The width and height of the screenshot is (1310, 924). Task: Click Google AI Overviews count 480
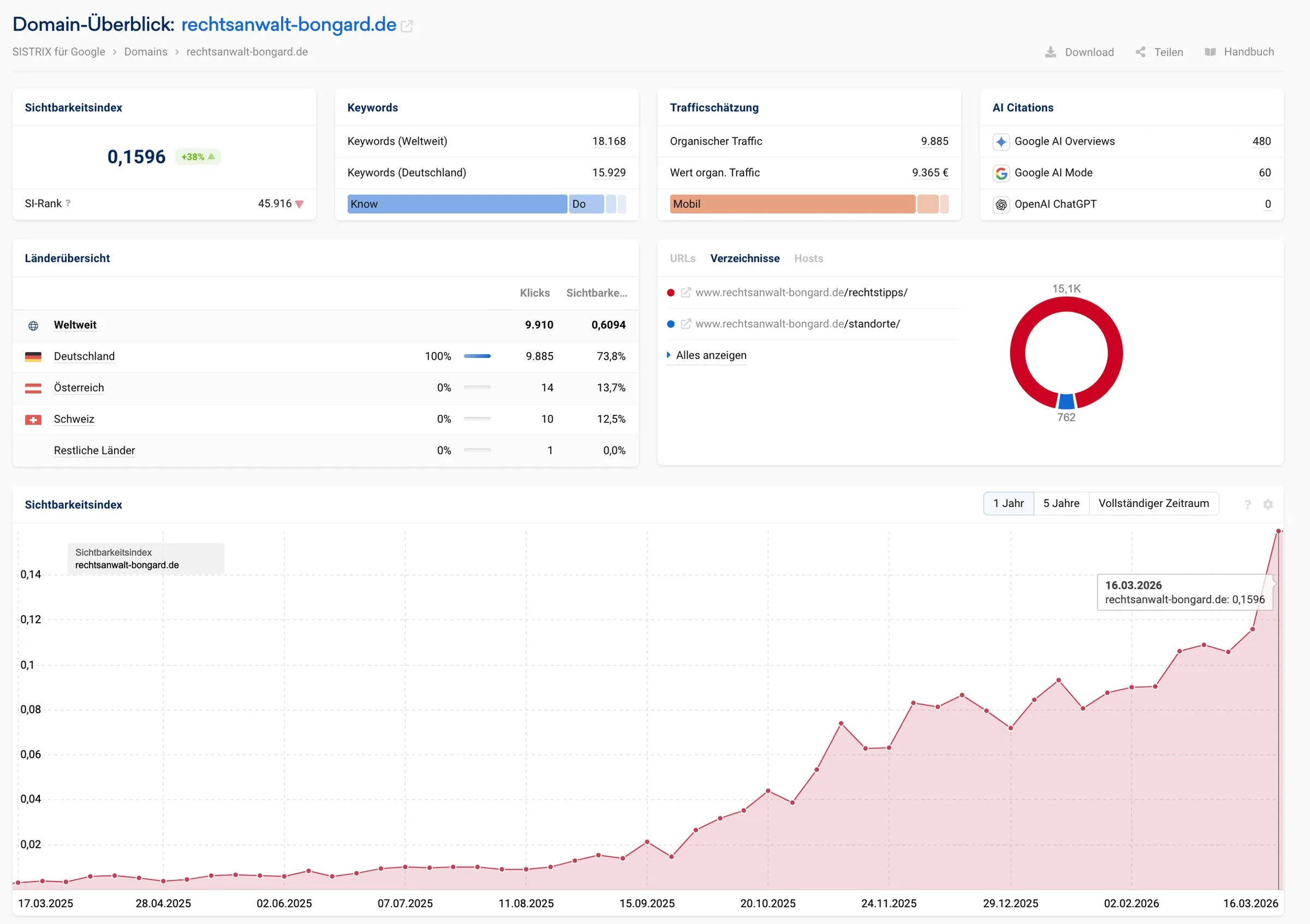pyautogui.click(x=1261, y=141)
